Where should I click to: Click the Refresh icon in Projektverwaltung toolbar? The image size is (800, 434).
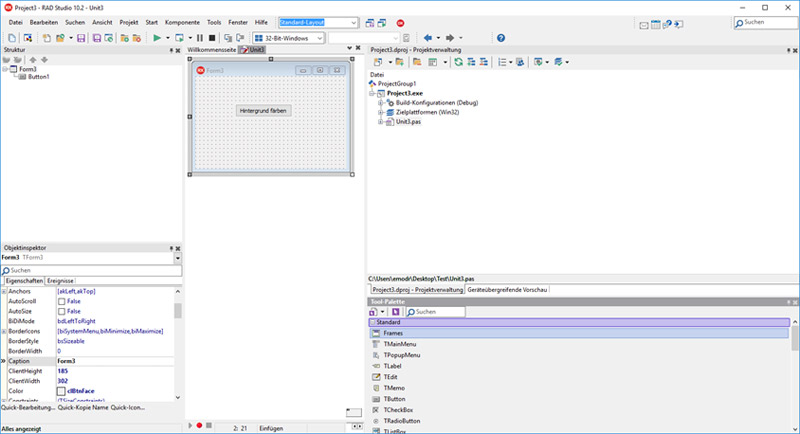[x=458, y=62]
